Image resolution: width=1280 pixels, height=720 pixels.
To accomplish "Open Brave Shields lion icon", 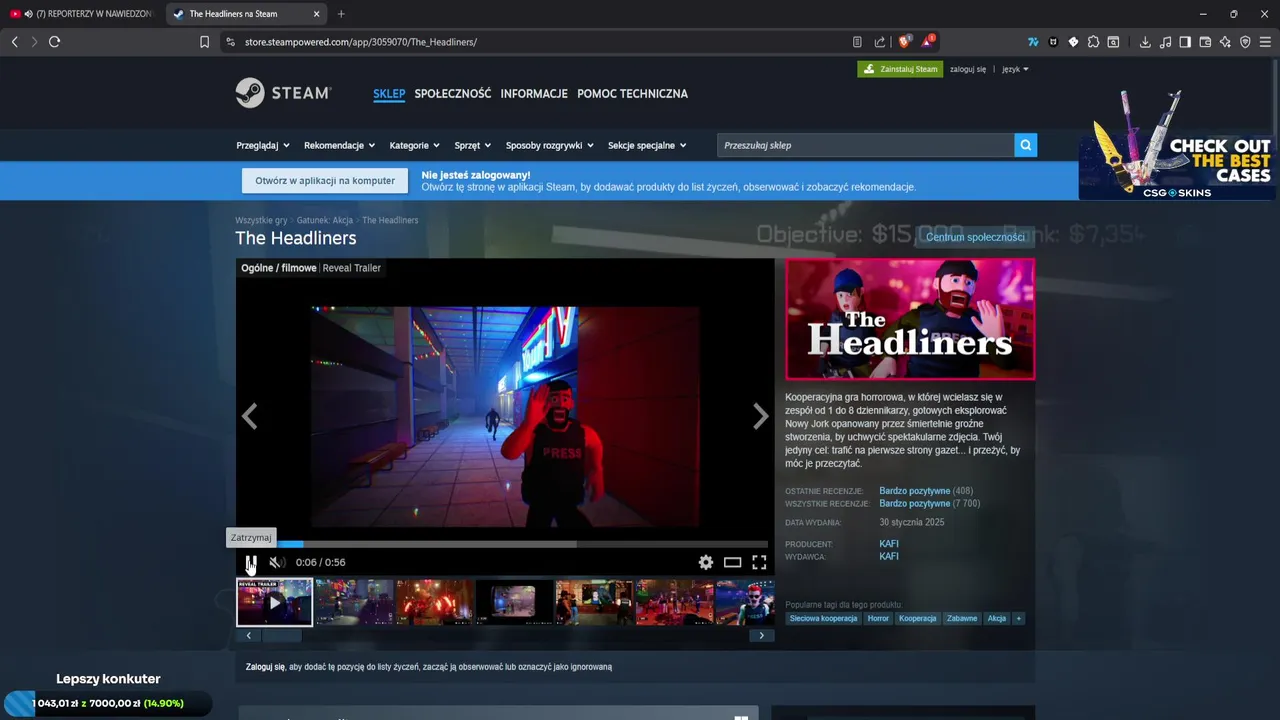I will 905,42.
